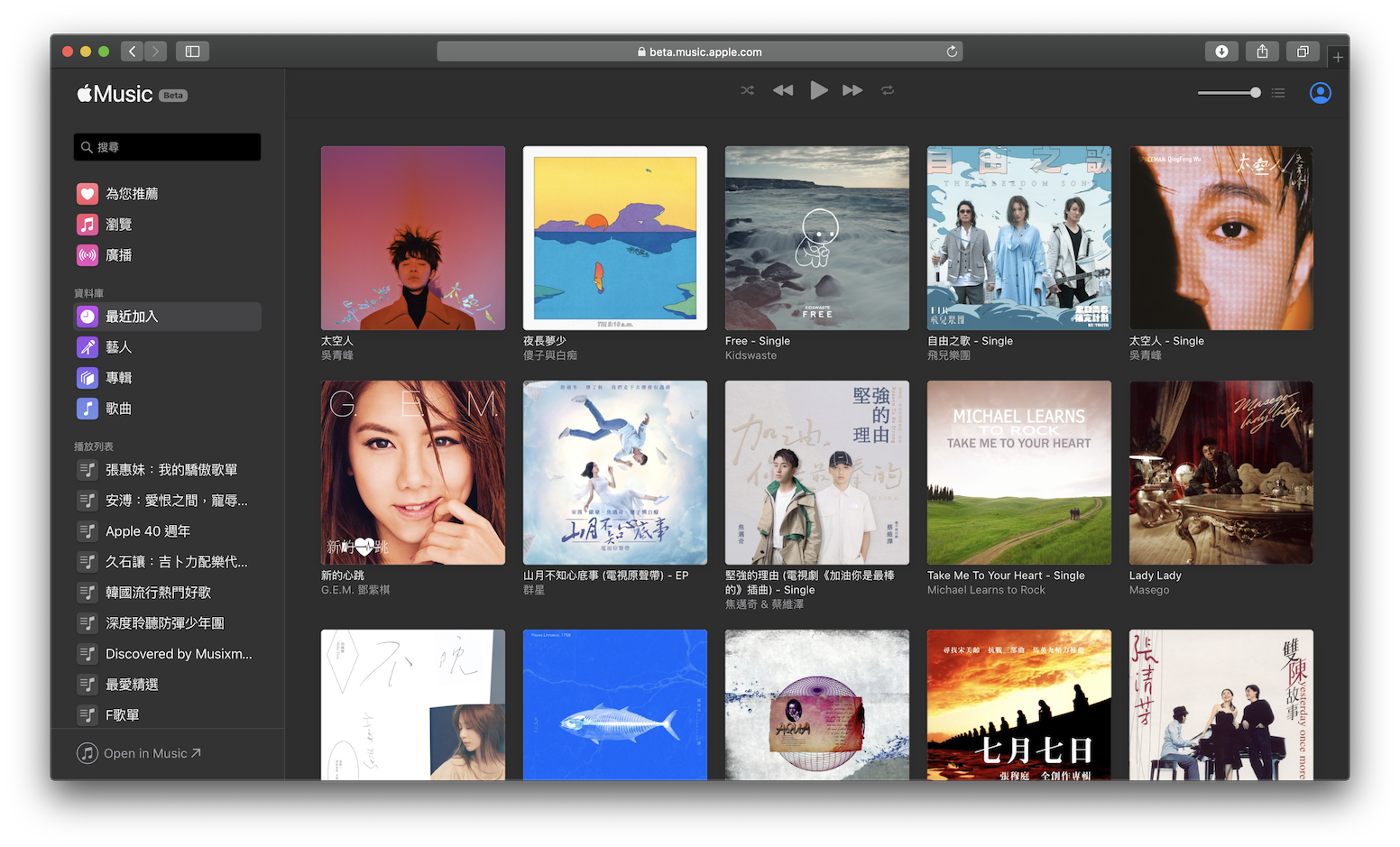Click the 飛兒樂團 artist link
The width and height of the screenshot is (1400, 847).
pos(949,355)
